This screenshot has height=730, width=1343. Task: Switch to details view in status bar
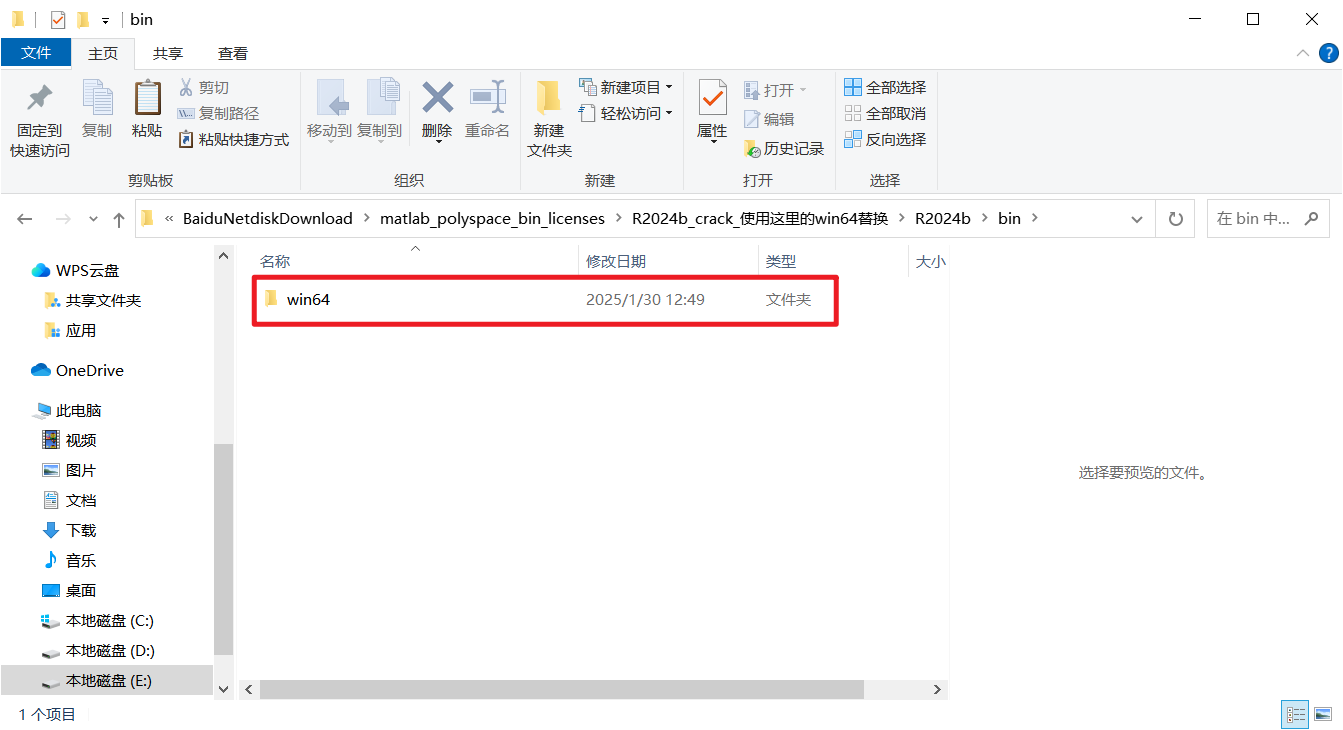click(x=1296, y=715)
